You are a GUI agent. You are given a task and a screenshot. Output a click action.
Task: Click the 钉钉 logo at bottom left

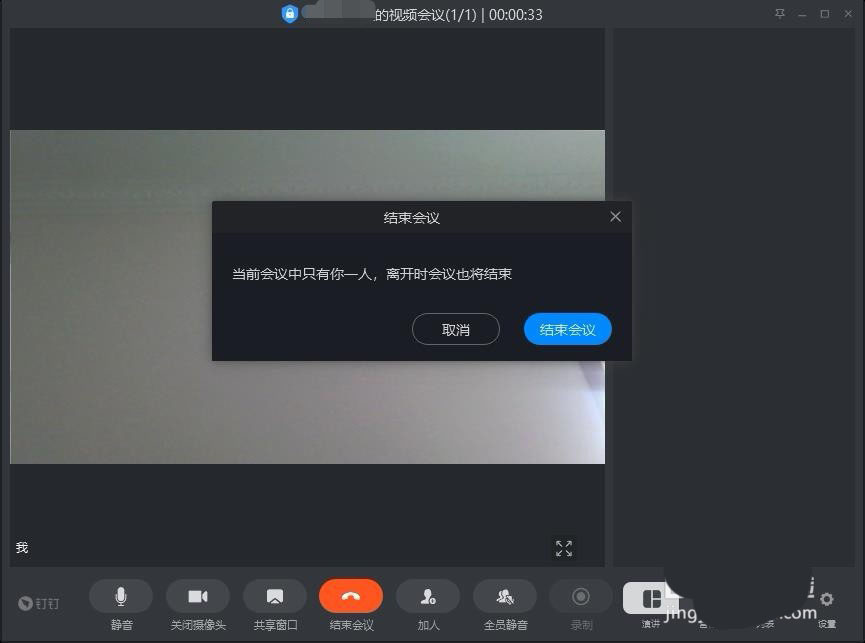point(39,603)
